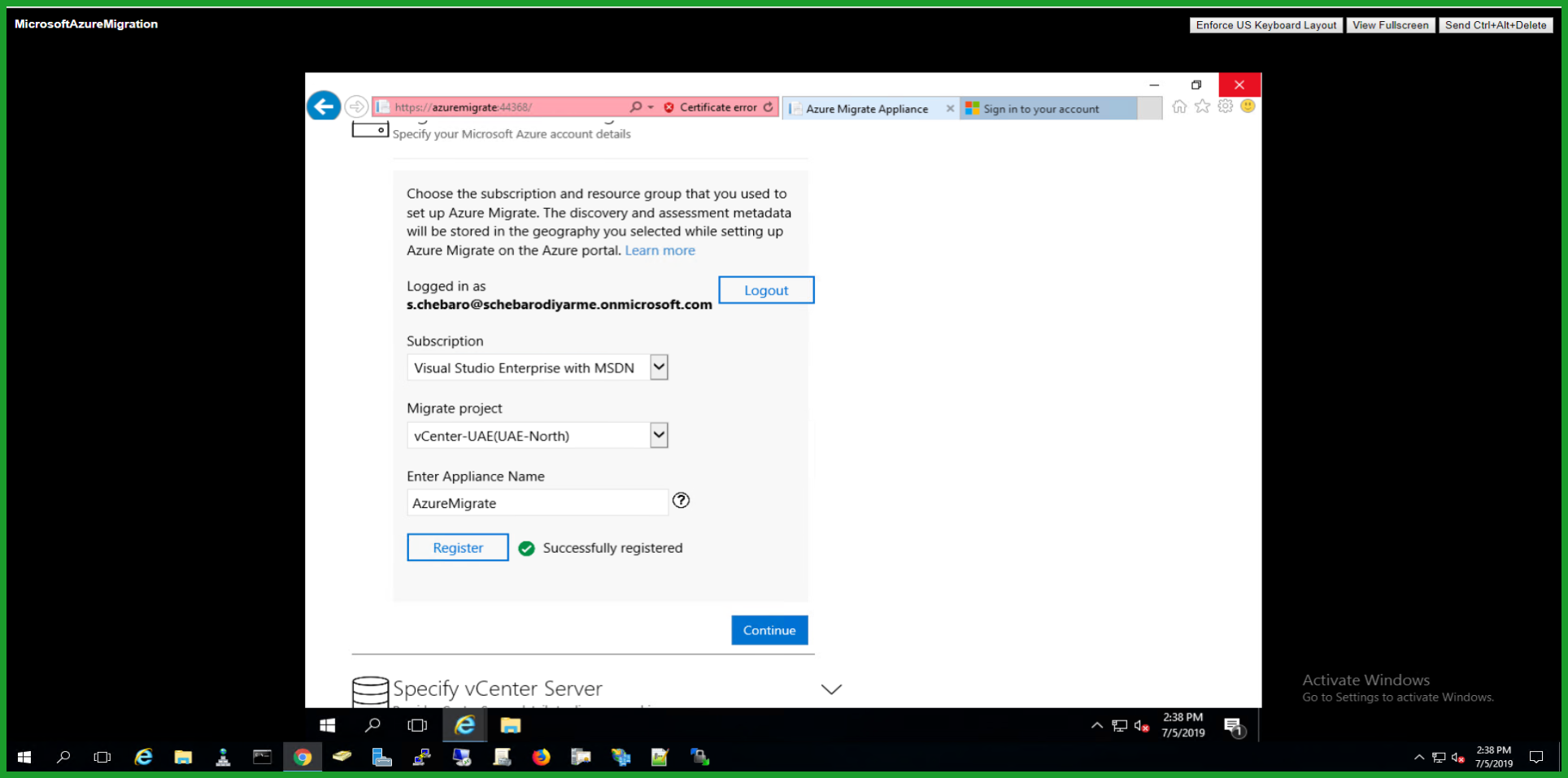This screenshot has width=1568, height=778.
Task: Open Internet Explorer from the host taskbar
Action: coord(143,757)
